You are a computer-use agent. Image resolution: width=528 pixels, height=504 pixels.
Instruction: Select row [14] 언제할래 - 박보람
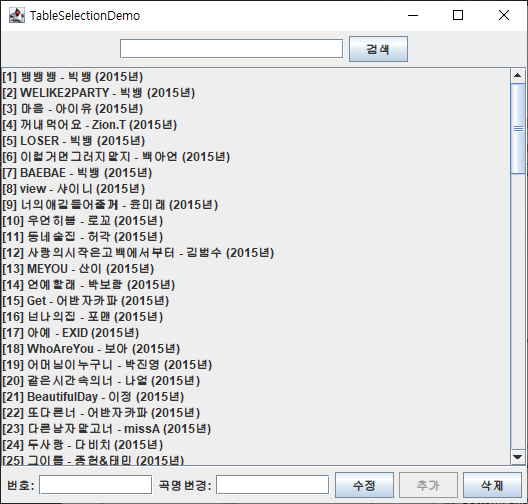[x=256, y=284]
